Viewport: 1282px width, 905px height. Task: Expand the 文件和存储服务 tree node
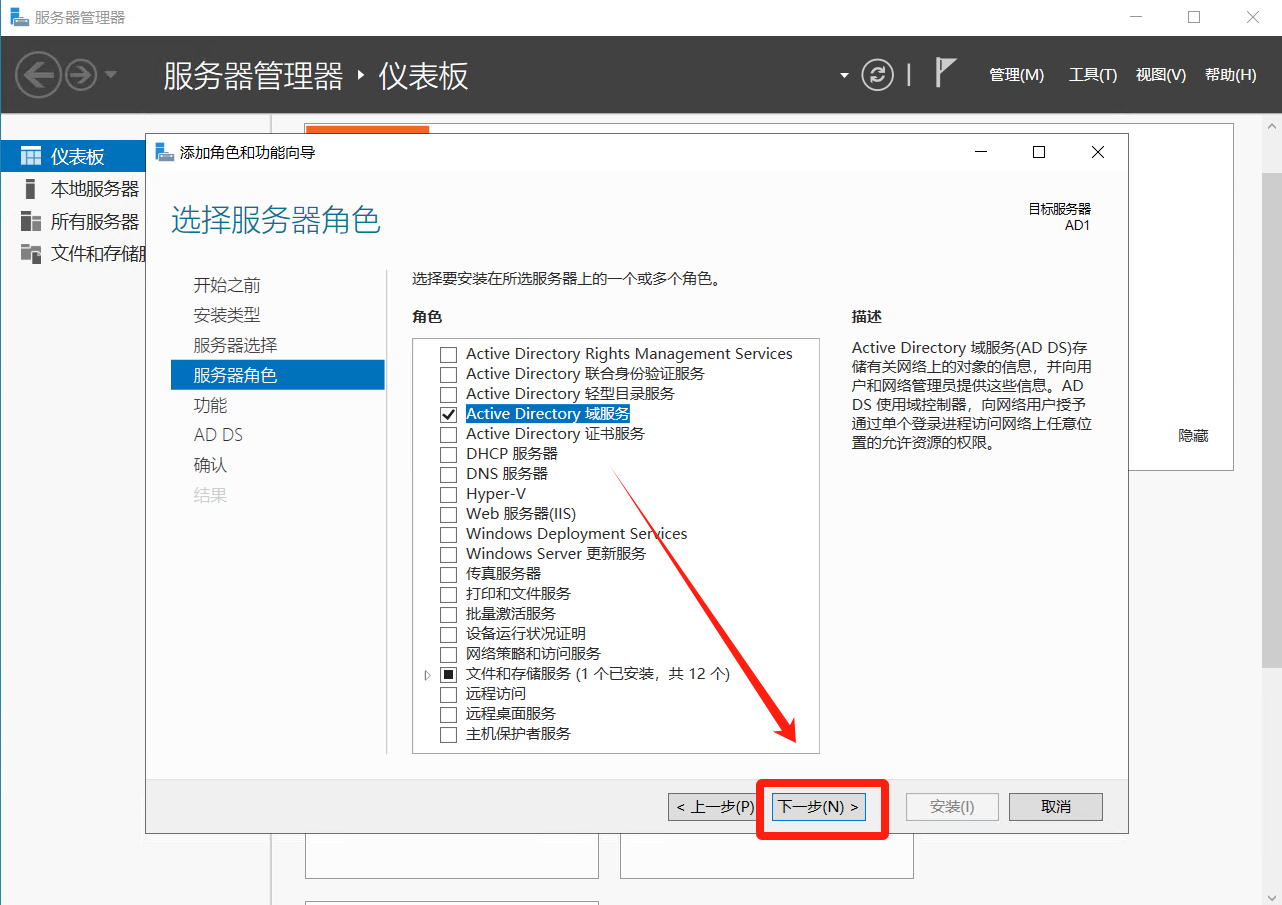pyautogui.click(x=427, y=675)
